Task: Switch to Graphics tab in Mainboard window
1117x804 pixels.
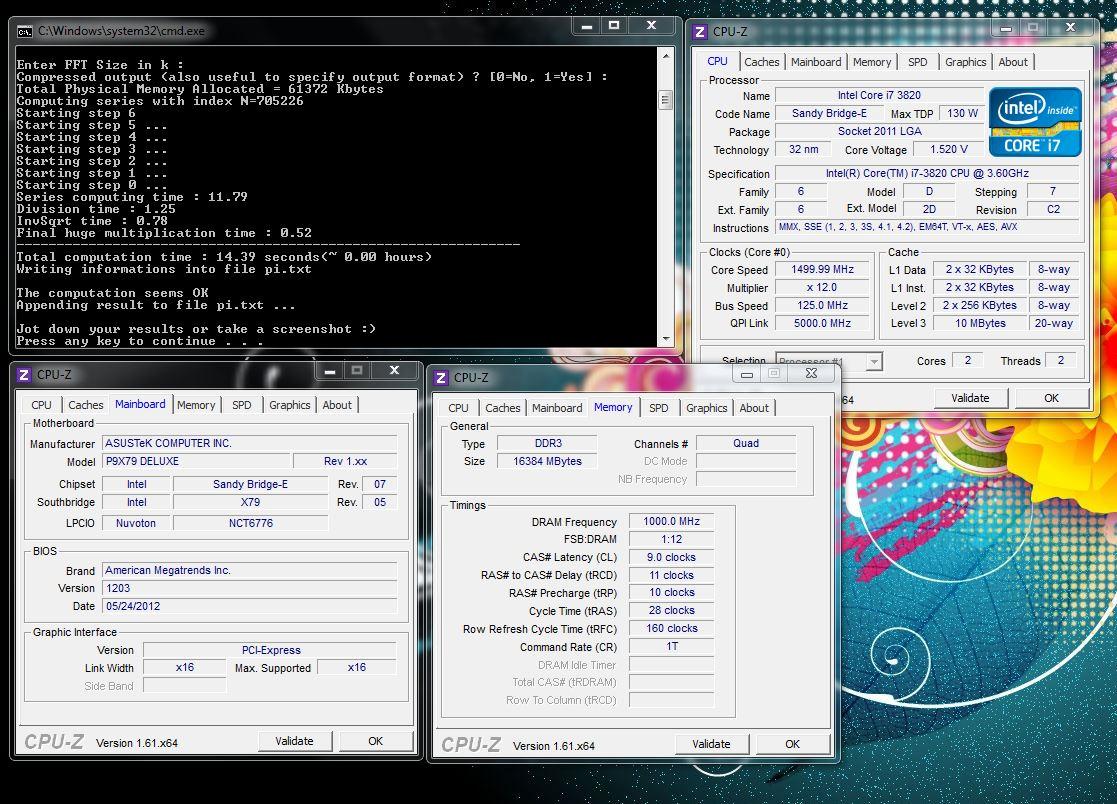Action: (289, 405)
